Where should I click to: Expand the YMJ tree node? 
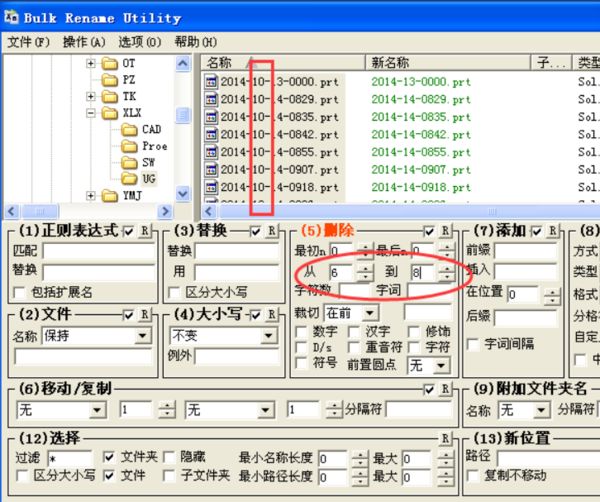coord(91,196)
